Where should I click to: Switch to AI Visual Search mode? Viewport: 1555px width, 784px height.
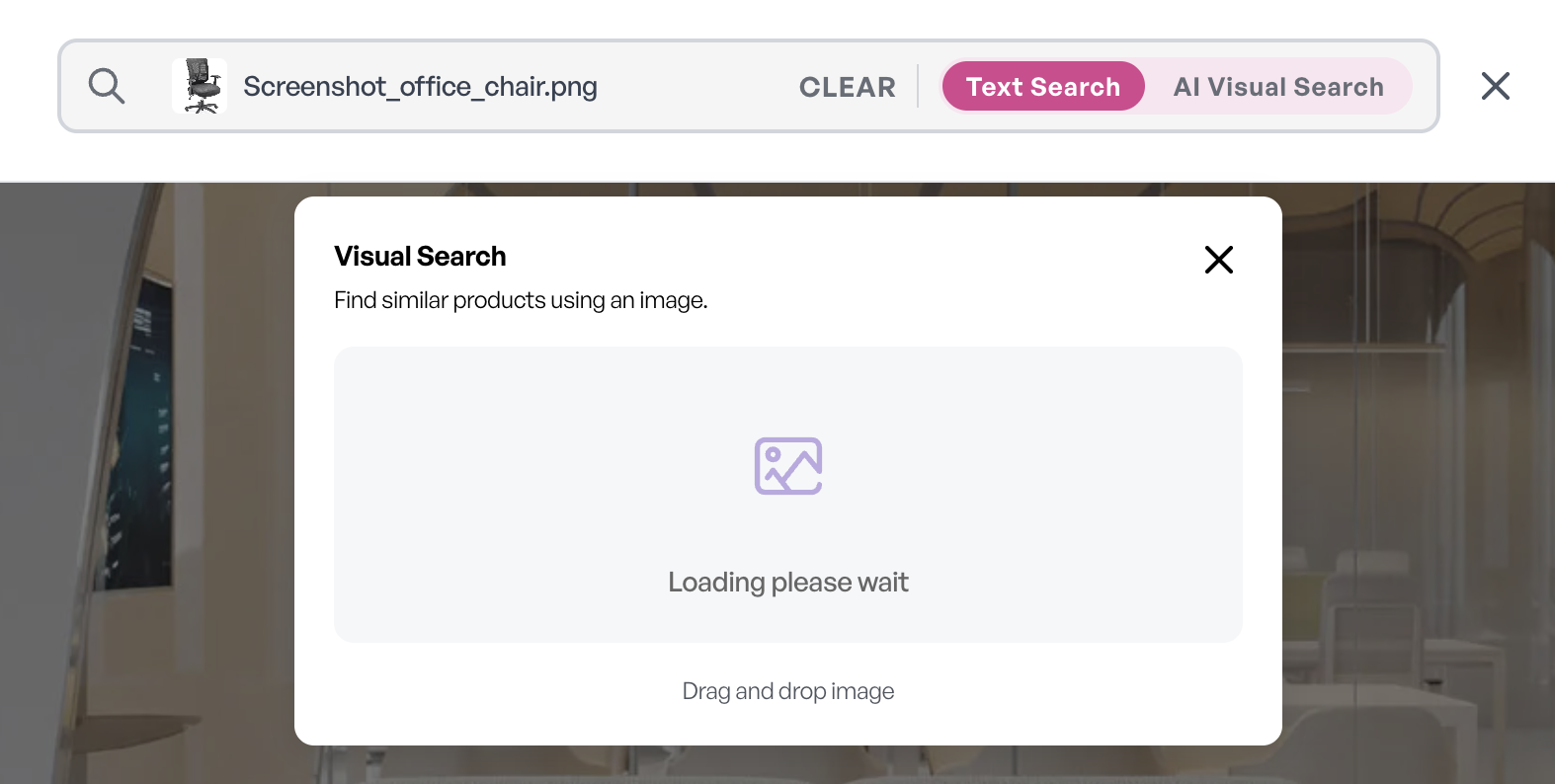pos(1278,87)
